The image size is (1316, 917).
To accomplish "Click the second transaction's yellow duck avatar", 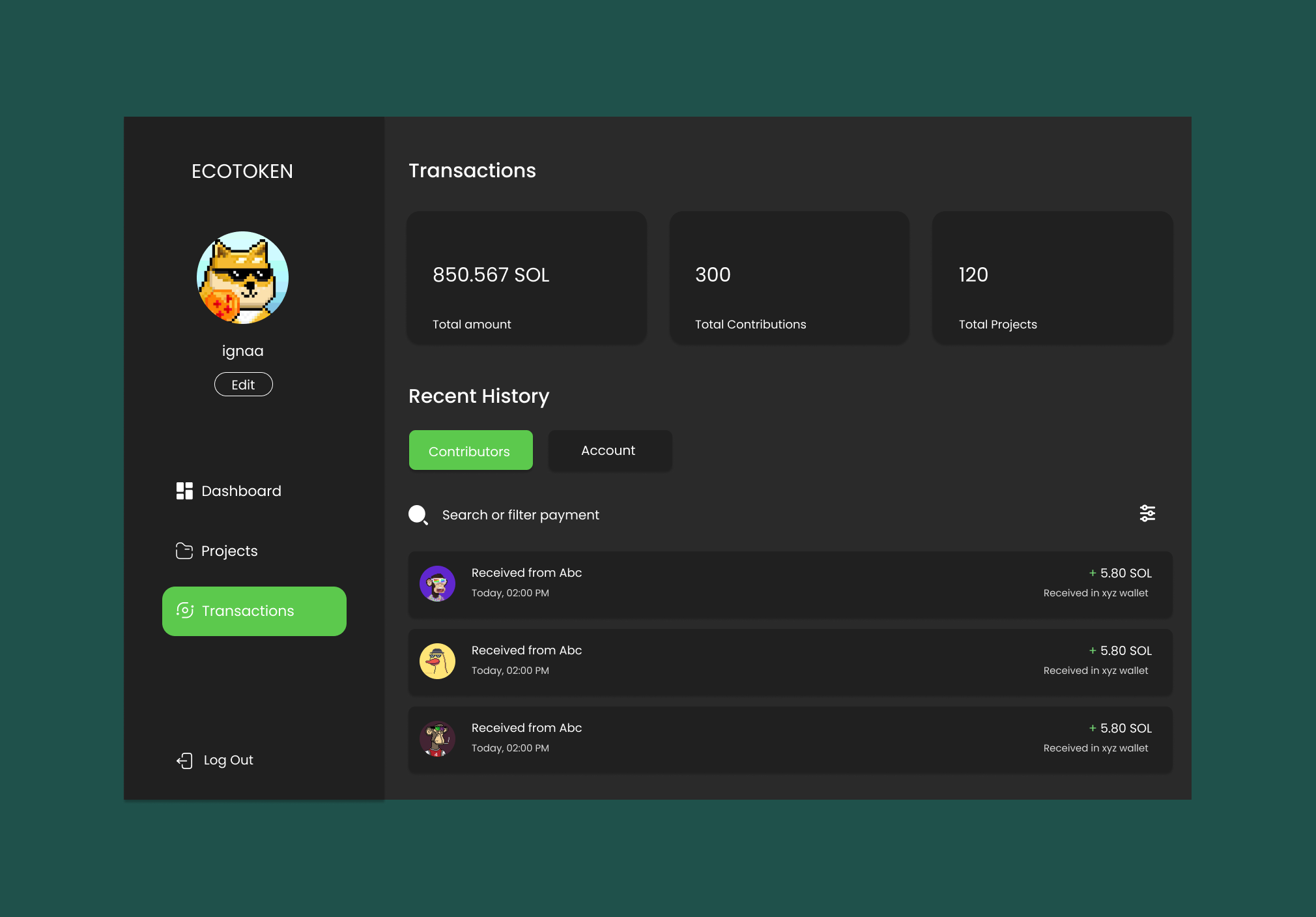I will click(437, 661).
